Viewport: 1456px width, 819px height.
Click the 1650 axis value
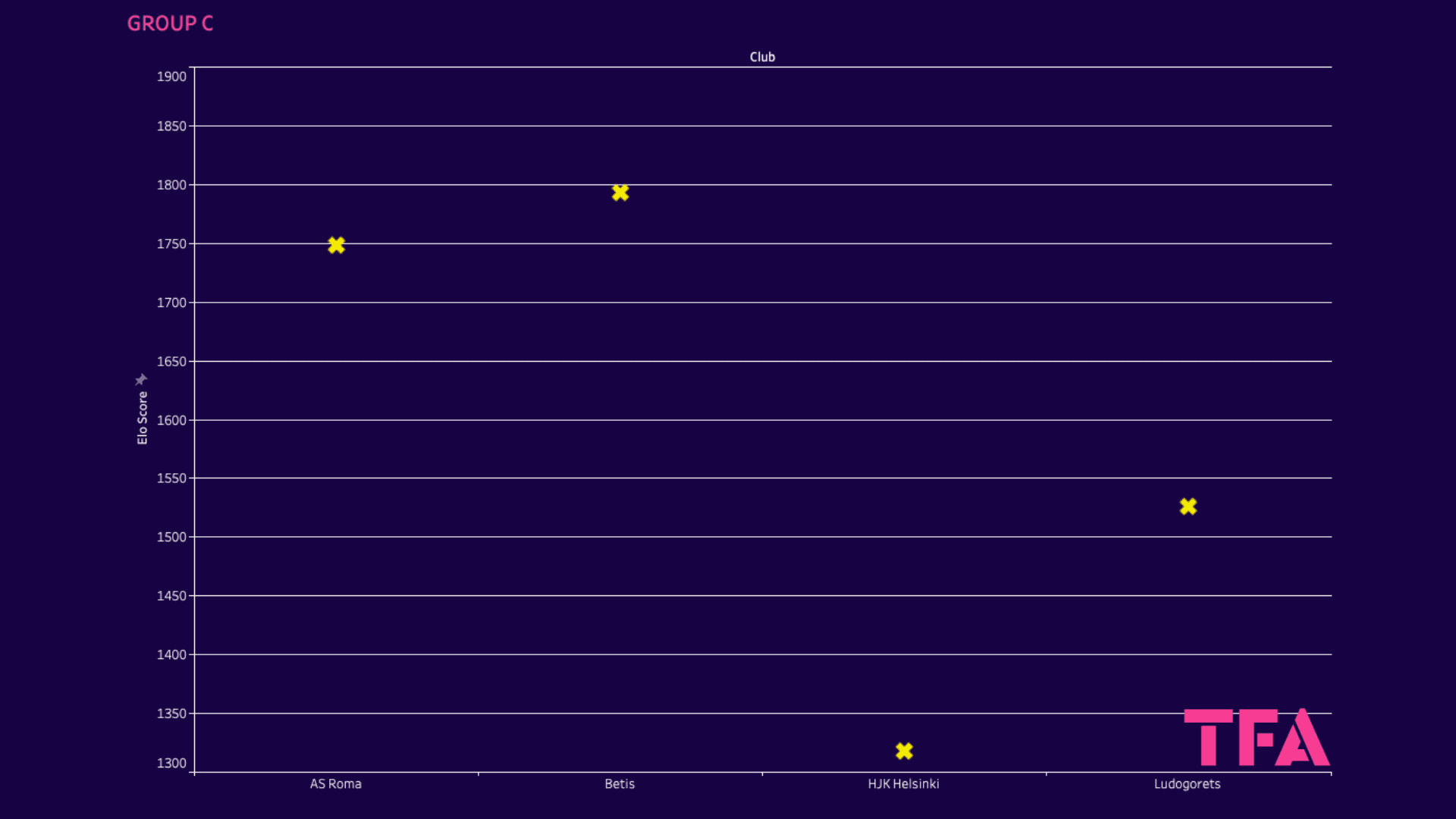point(171,362)
